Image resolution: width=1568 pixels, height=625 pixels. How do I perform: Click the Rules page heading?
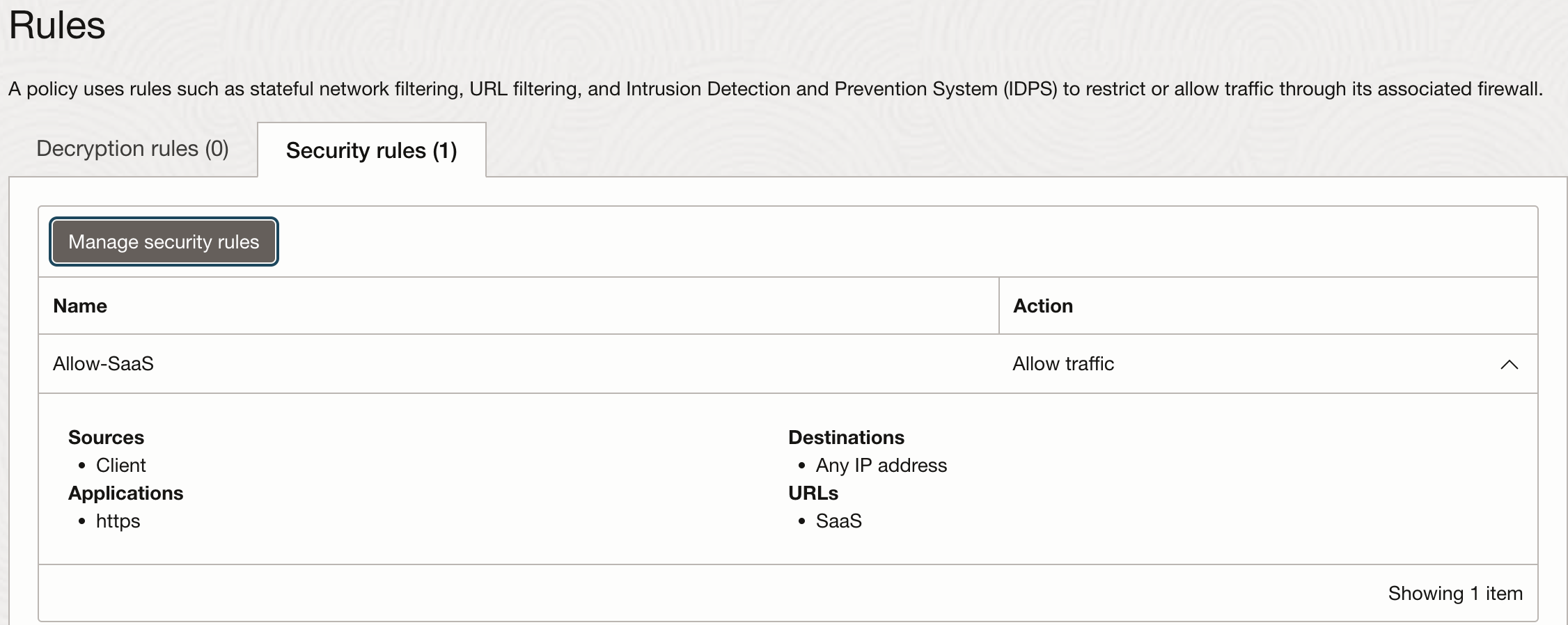click(x=57, y=26)
